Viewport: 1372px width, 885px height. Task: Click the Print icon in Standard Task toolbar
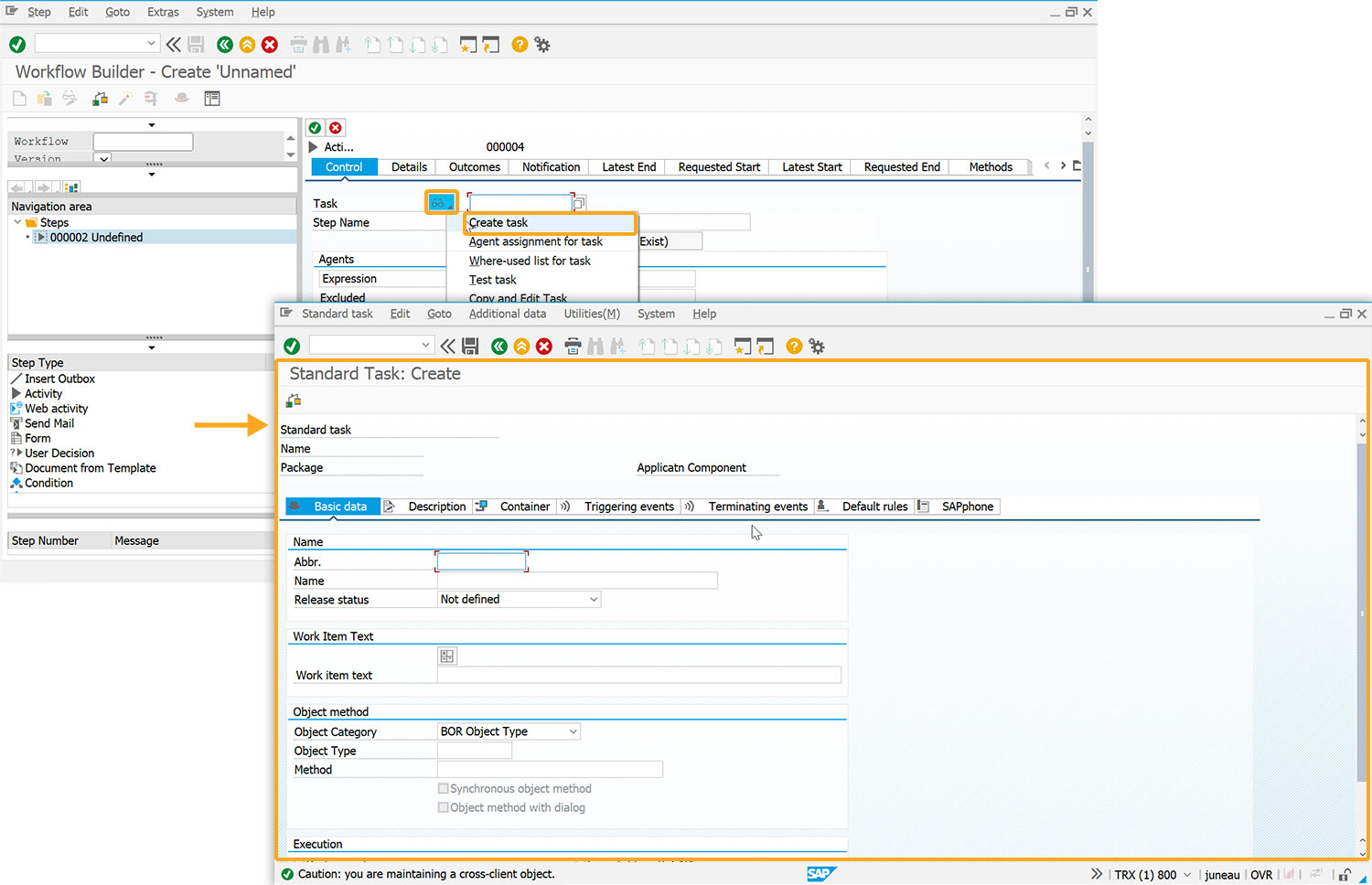[x=573, y=347]
